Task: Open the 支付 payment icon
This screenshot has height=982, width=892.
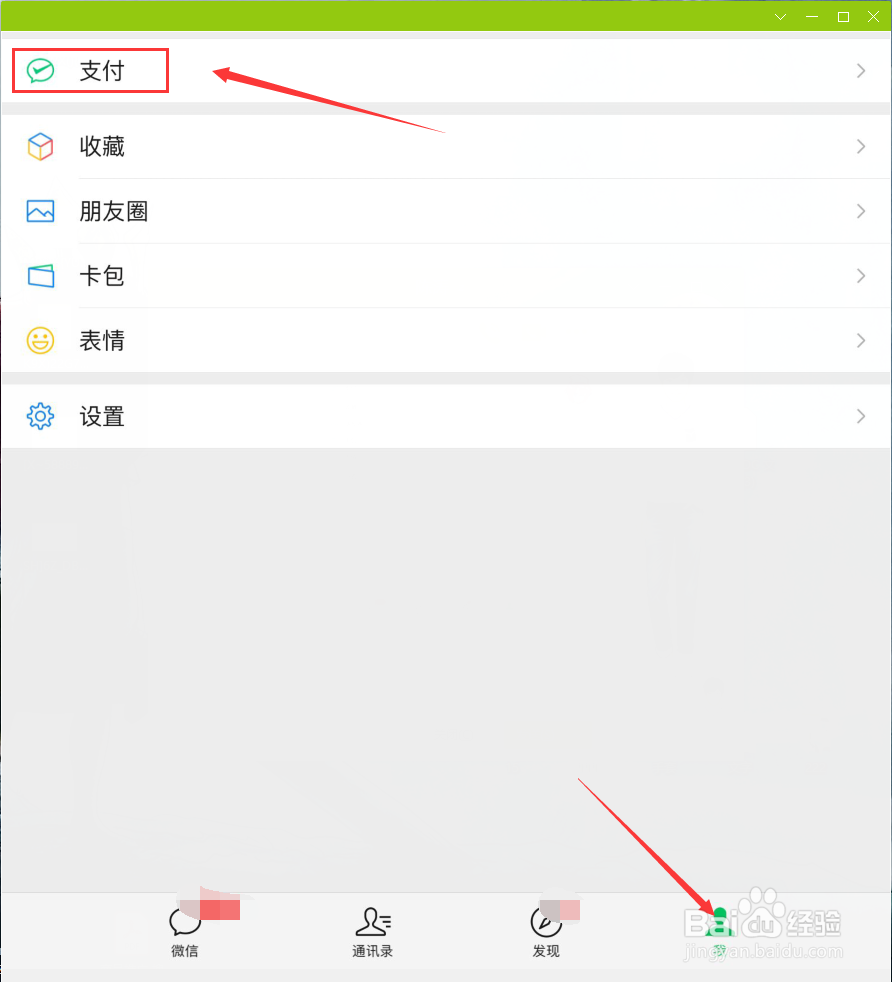Action: click(x=41, y=71)
